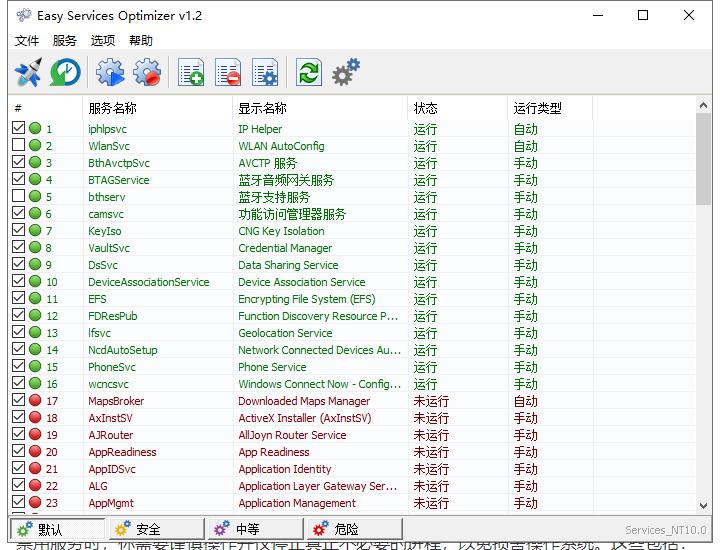
Task: Click the add to list icon
Action: click(190, 73)
